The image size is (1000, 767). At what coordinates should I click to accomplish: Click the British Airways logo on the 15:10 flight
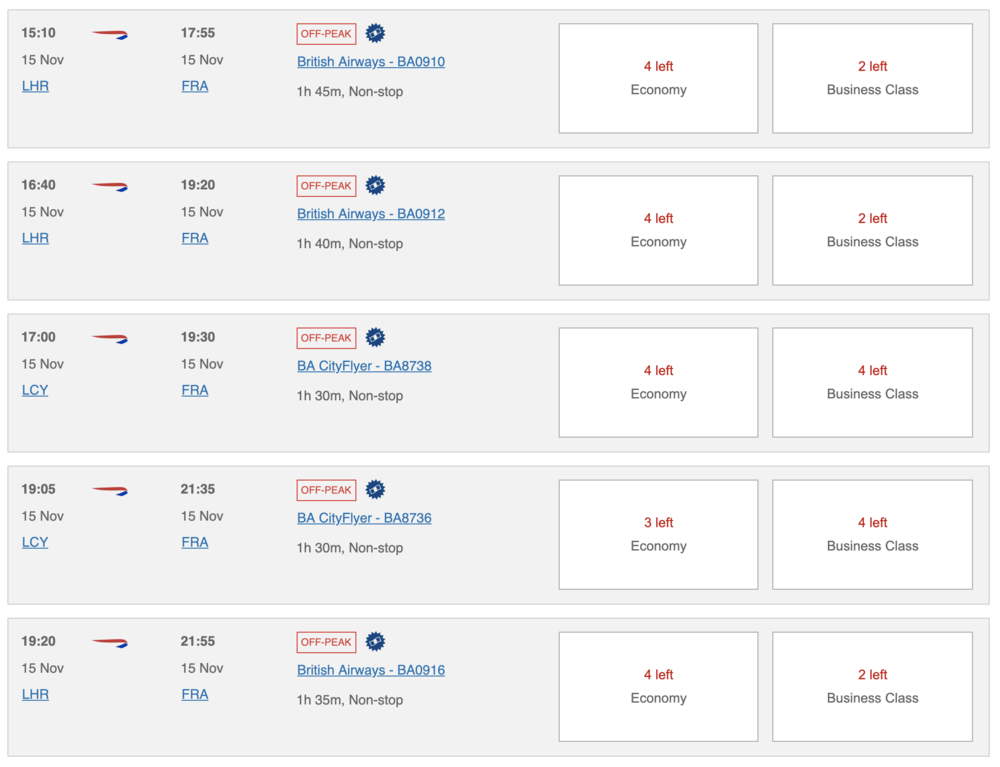110,34
